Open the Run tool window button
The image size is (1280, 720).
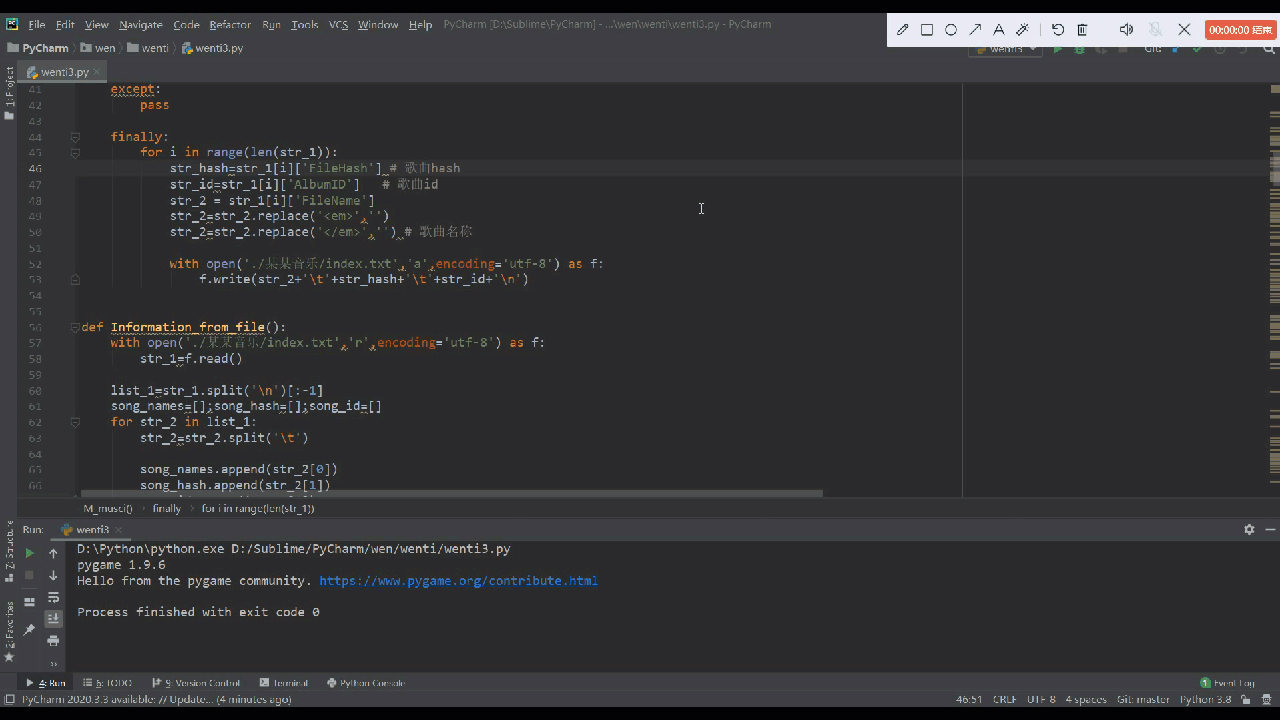(46, 683)
